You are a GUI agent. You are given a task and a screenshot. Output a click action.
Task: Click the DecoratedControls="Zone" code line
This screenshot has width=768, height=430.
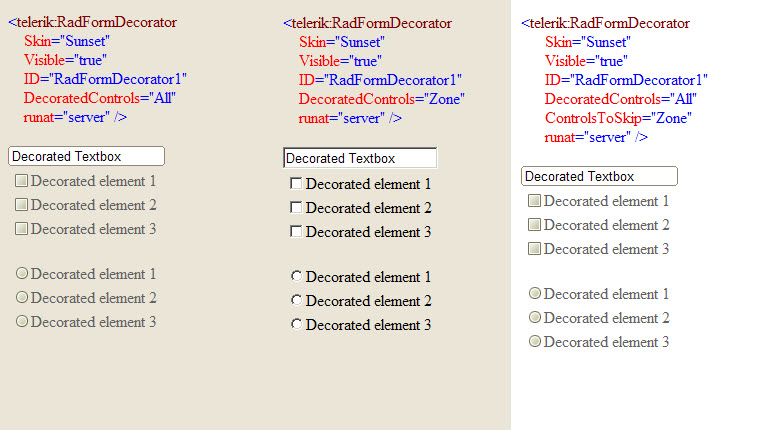point(382,99)
